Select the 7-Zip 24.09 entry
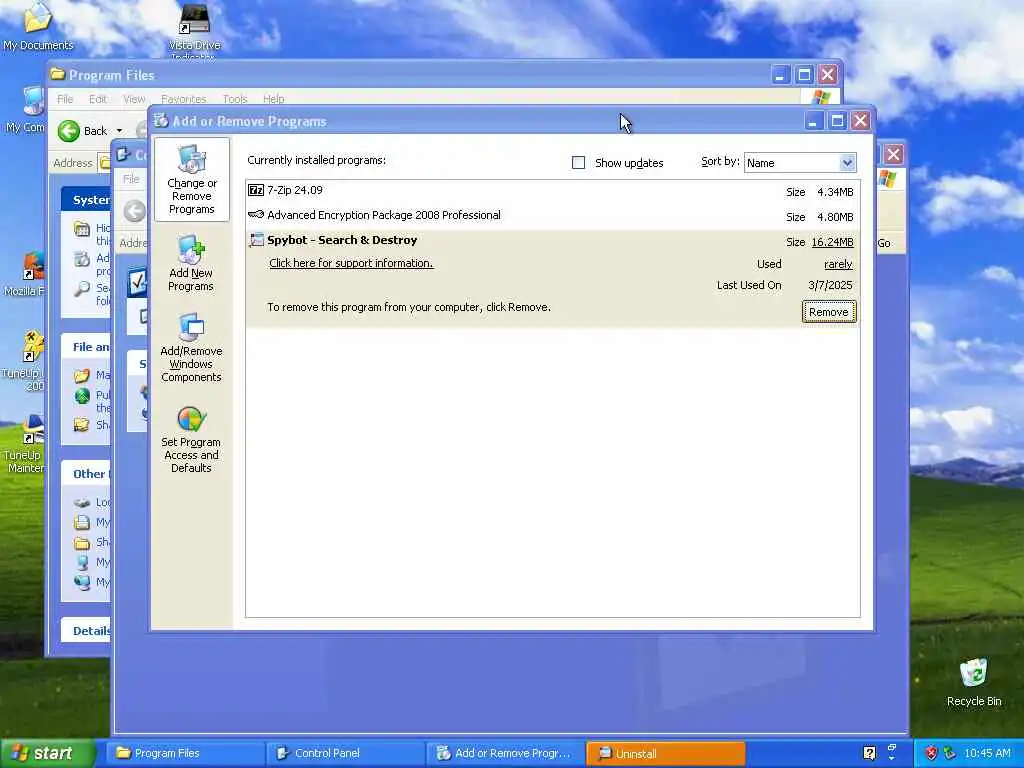The height and width of the screenshot is (768, 1024). click(552, 191)
